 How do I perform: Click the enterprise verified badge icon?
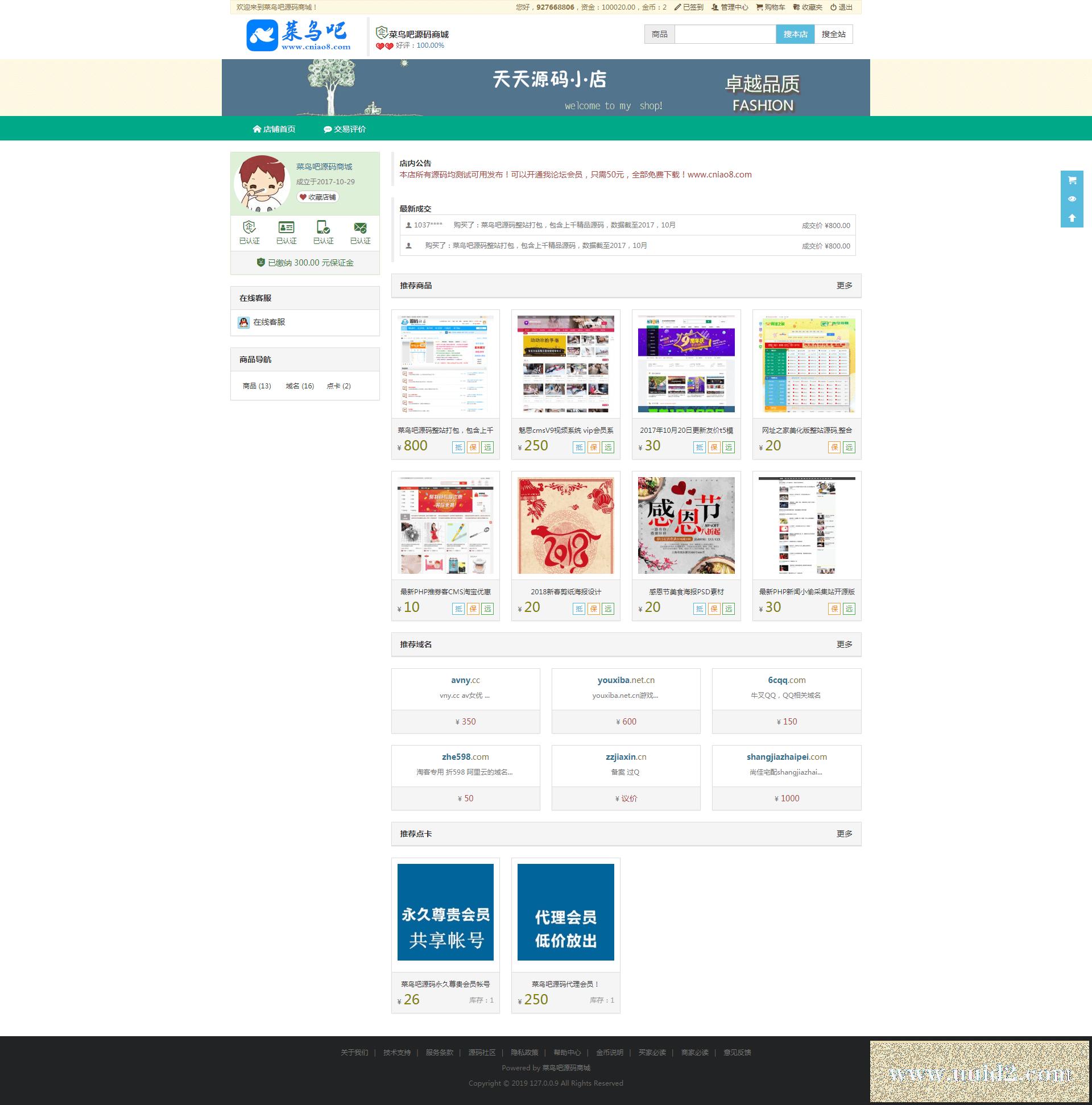point(249,227)
